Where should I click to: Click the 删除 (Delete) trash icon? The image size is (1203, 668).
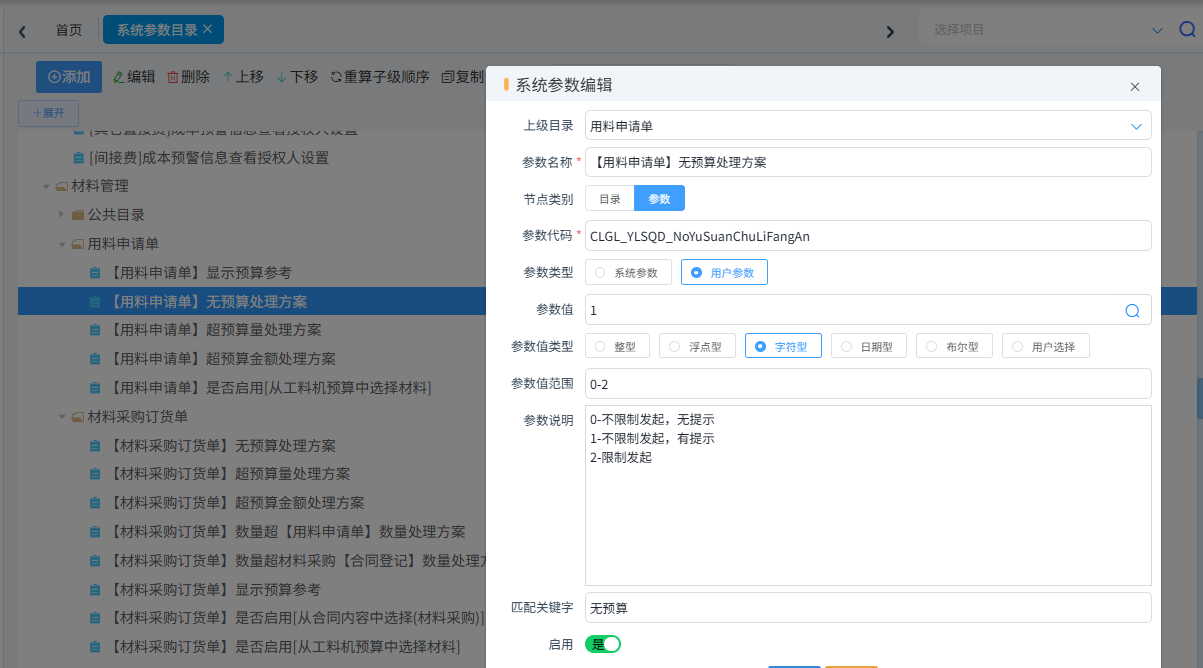coord(171,76)
